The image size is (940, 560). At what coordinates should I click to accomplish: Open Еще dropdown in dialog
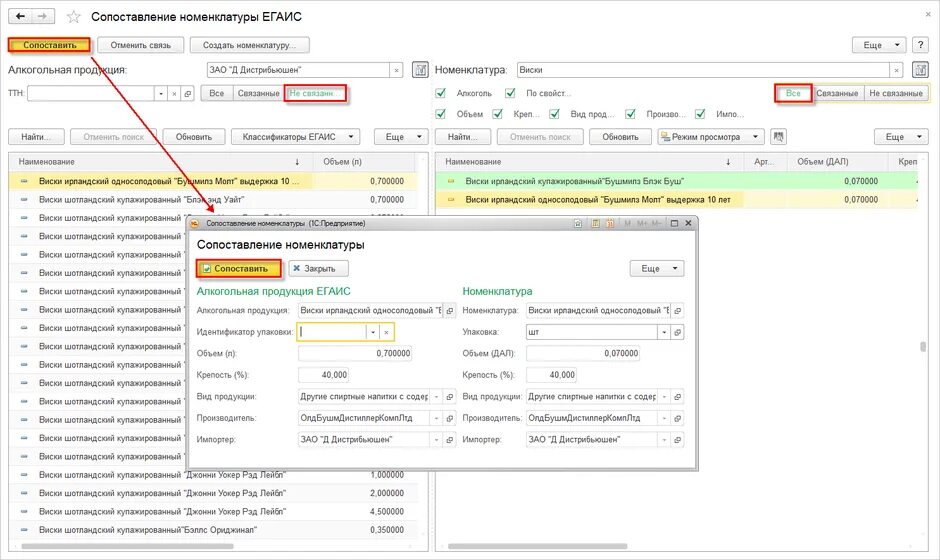pos(656,269)
